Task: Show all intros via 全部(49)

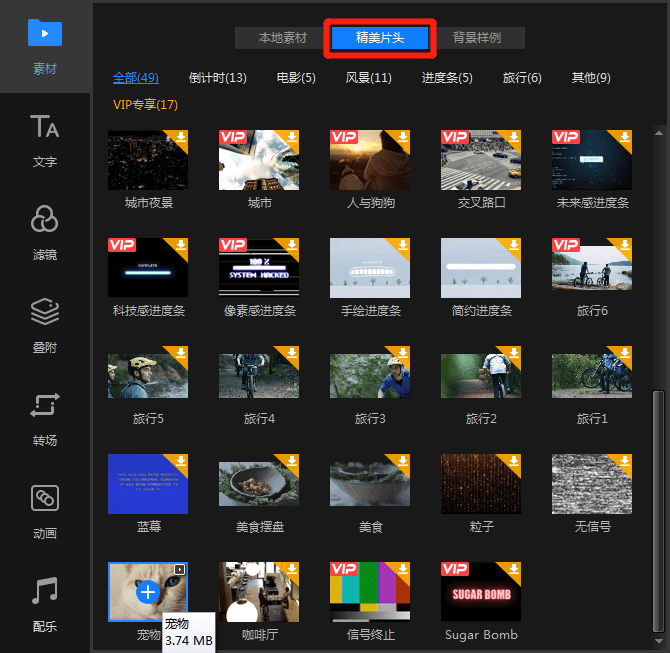Action: click(x=135, y=78)
